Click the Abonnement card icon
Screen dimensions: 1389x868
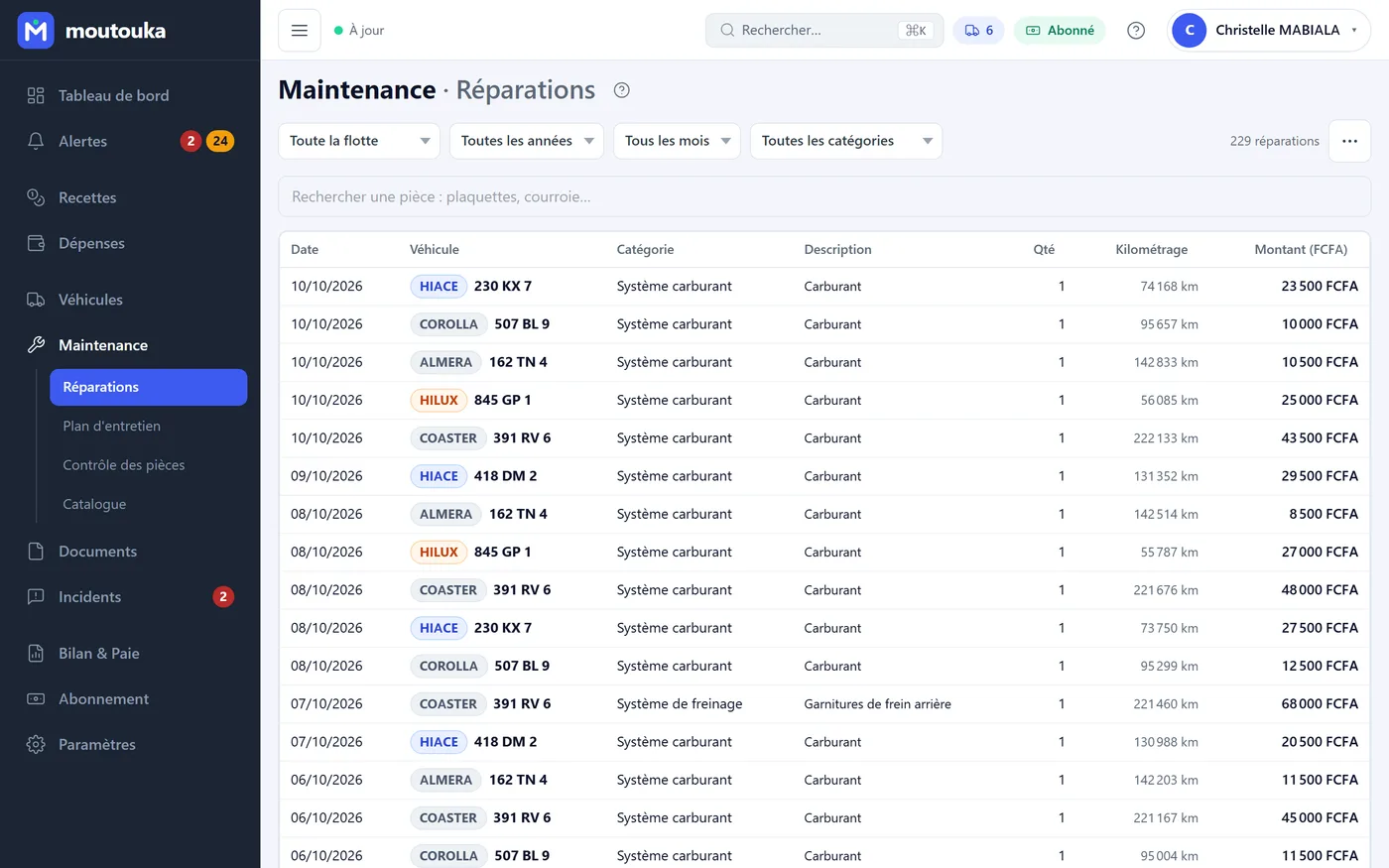36,699
